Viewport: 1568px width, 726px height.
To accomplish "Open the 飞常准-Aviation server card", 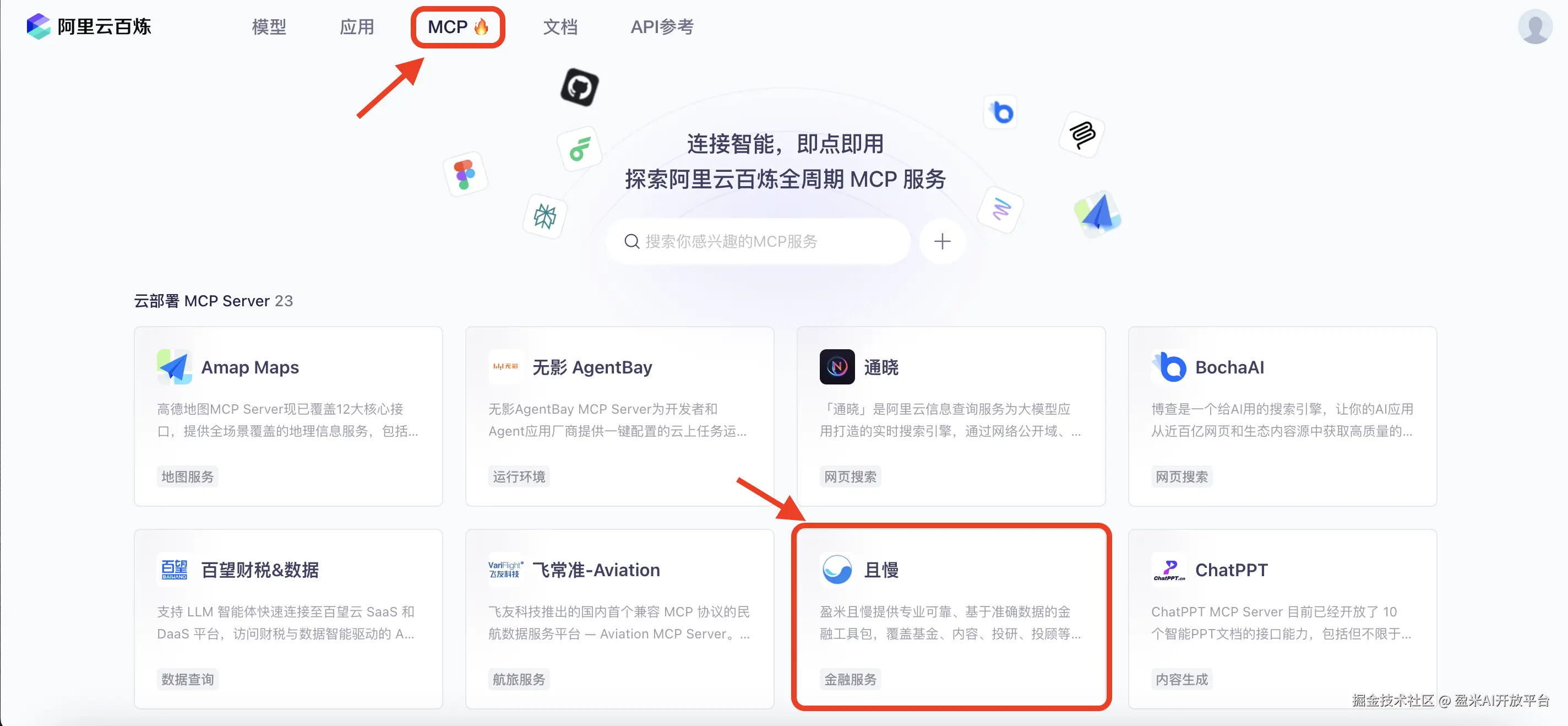I will 619,619.
